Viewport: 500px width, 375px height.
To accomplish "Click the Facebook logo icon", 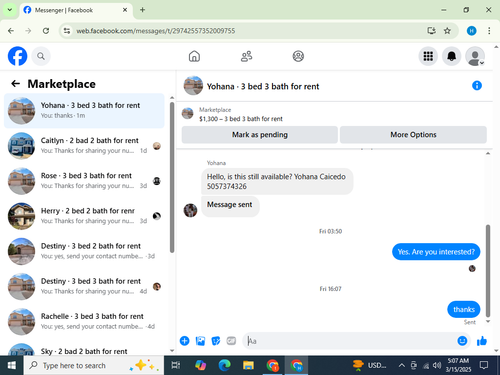I will pyautogui.click(x=17, y=56).
